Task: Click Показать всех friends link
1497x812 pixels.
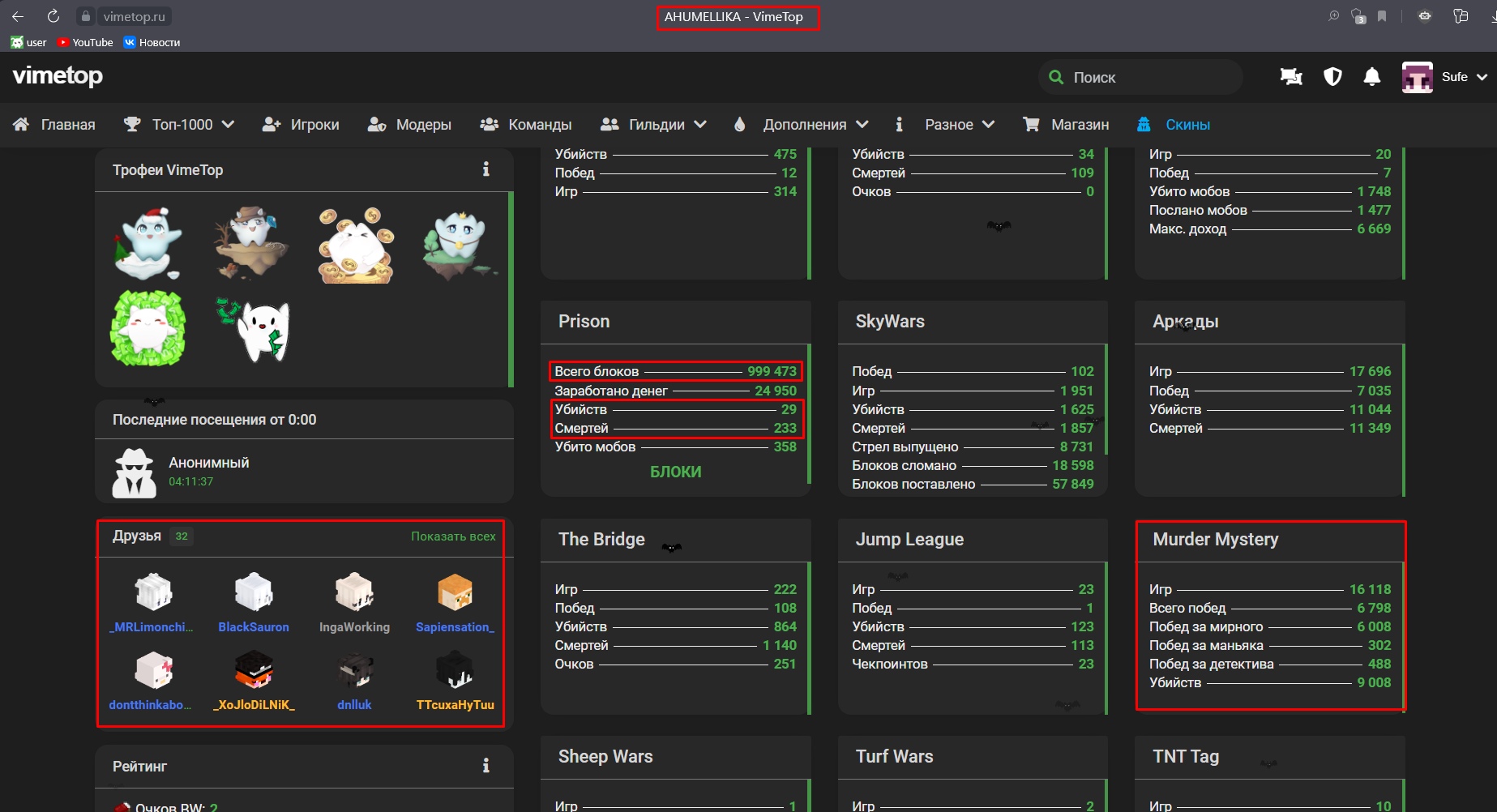Action: tap(453, 536)
